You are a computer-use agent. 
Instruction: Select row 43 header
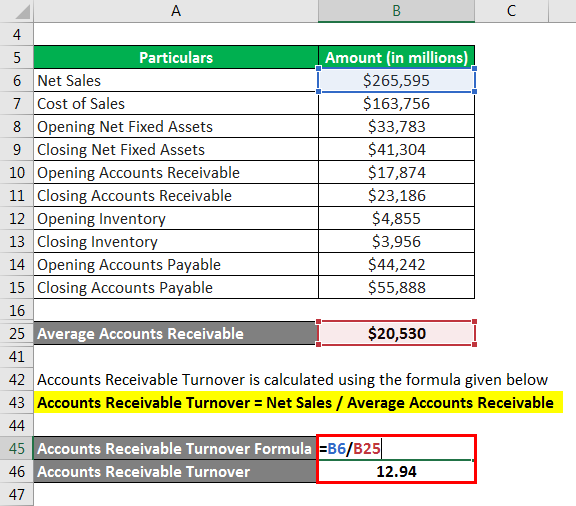17,402
